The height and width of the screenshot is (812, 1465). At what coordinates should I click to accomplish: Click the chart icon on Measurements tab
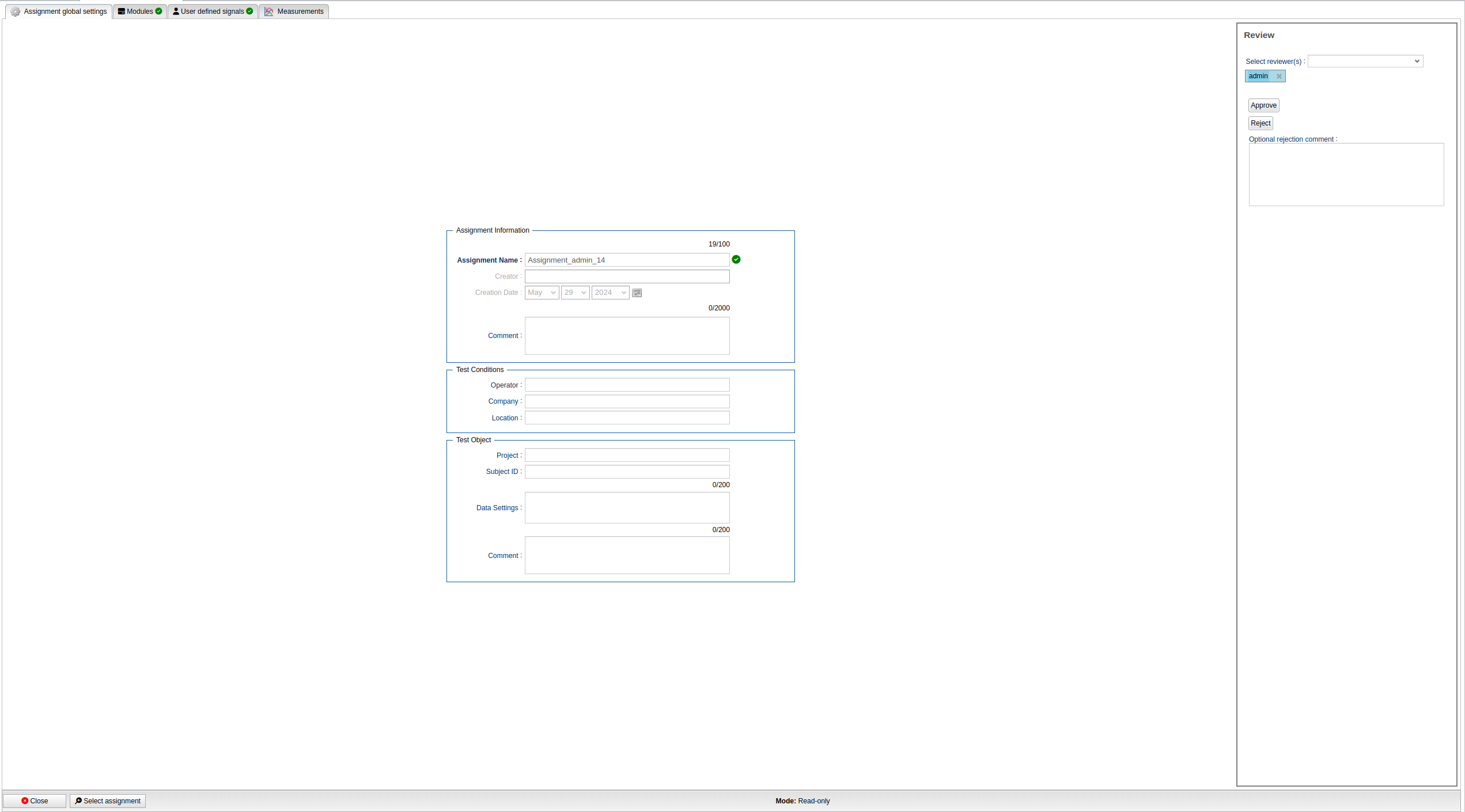[x=269, y=12]
